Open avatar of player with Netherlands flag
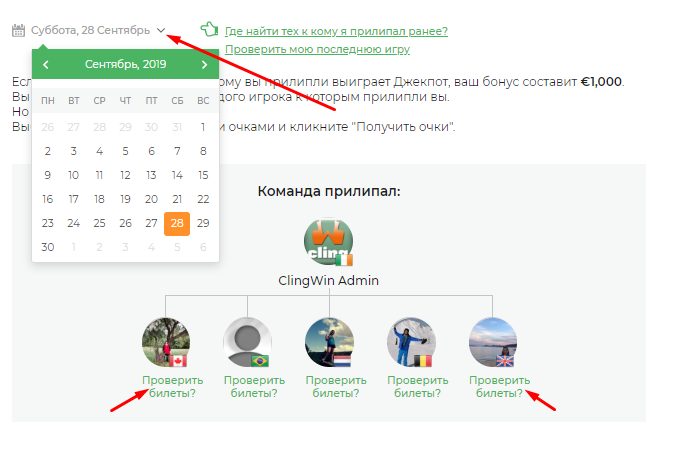 (x=329, y=342)
